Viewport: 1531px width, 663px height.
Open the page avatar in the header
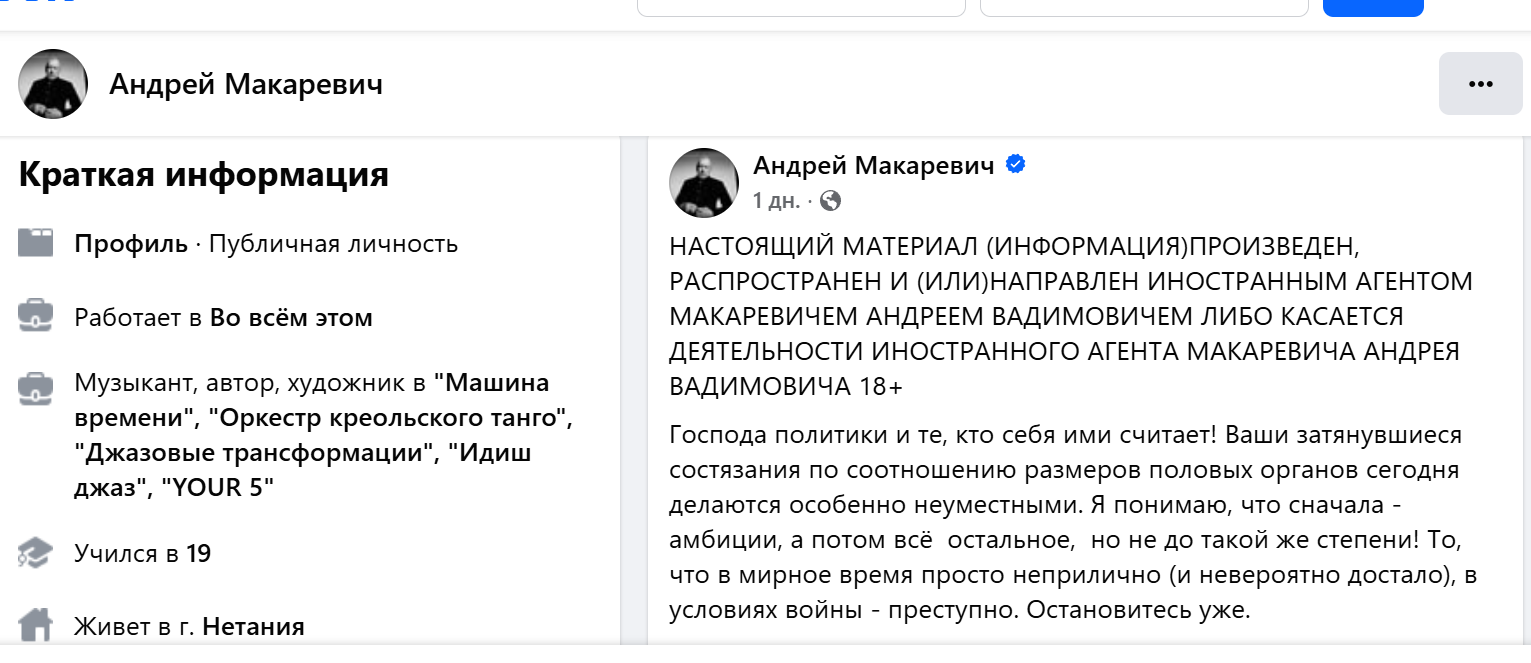point(53,84)
